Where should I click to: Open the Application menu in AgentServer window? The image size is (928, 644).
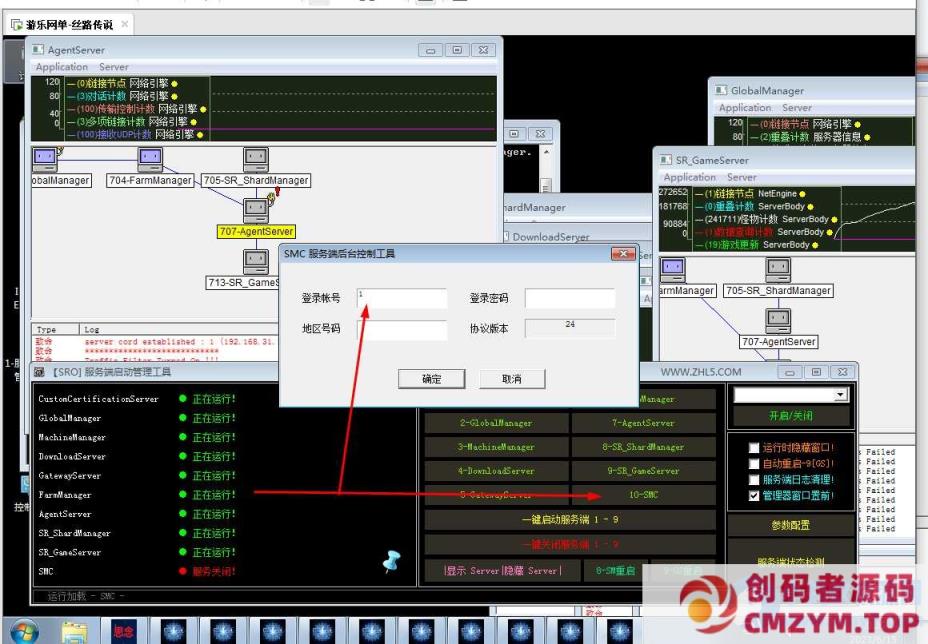[x=62, y=67]
